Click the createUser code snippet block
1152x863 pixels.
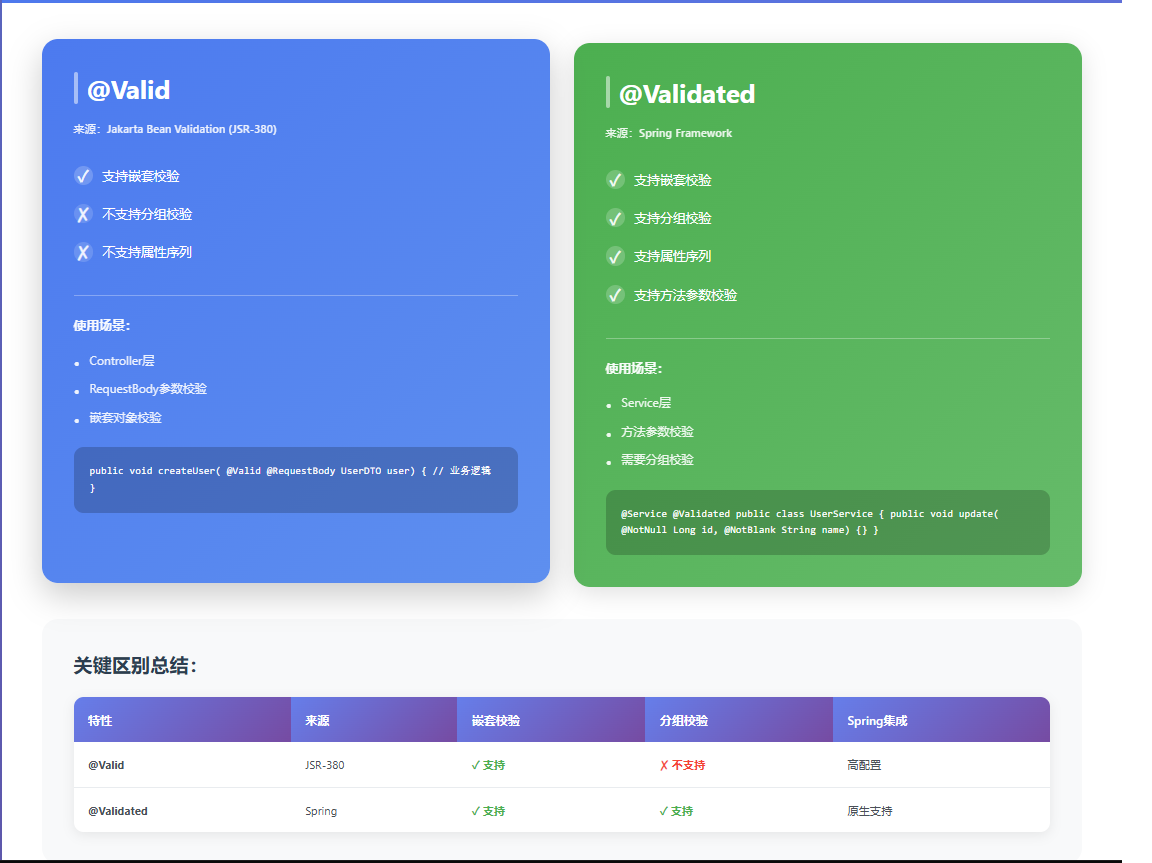[296, 480]
